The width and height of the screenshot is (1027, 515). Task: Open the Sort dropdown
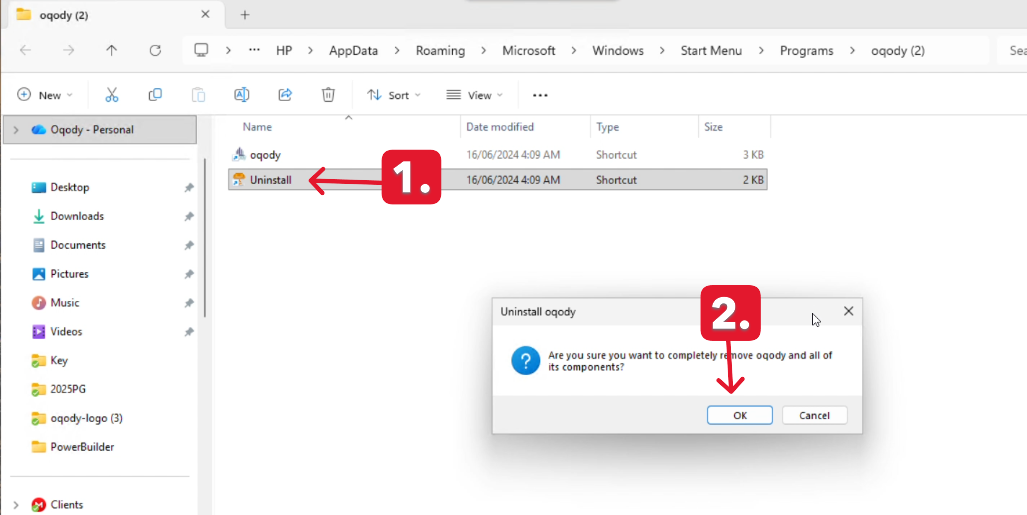click(x=394, y=95)
